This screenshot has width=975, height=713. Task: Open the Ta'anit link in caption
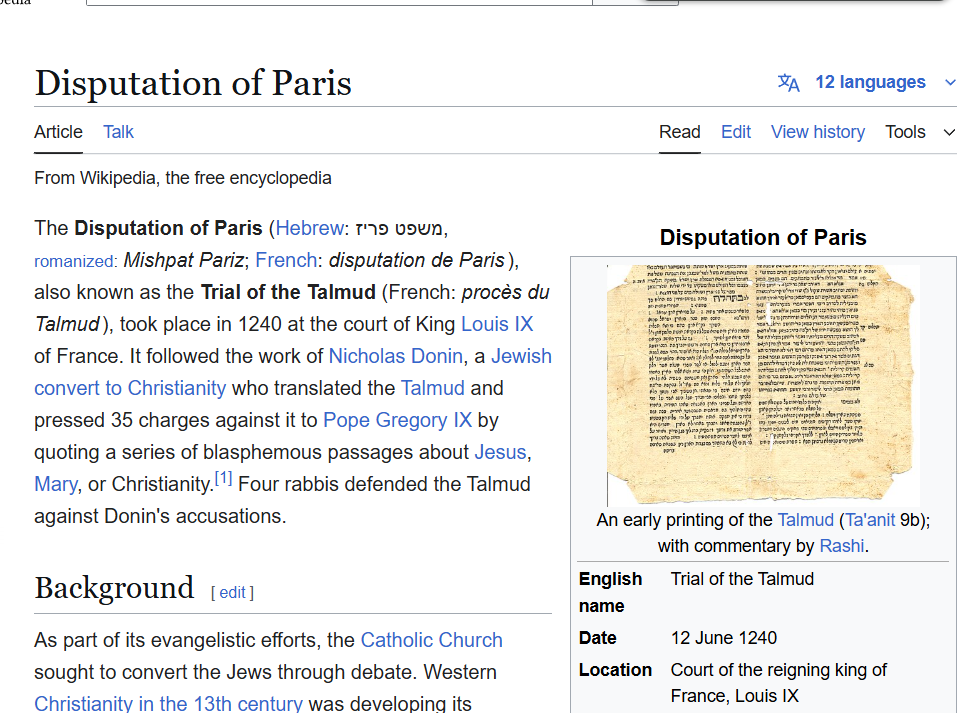(870, 520)
